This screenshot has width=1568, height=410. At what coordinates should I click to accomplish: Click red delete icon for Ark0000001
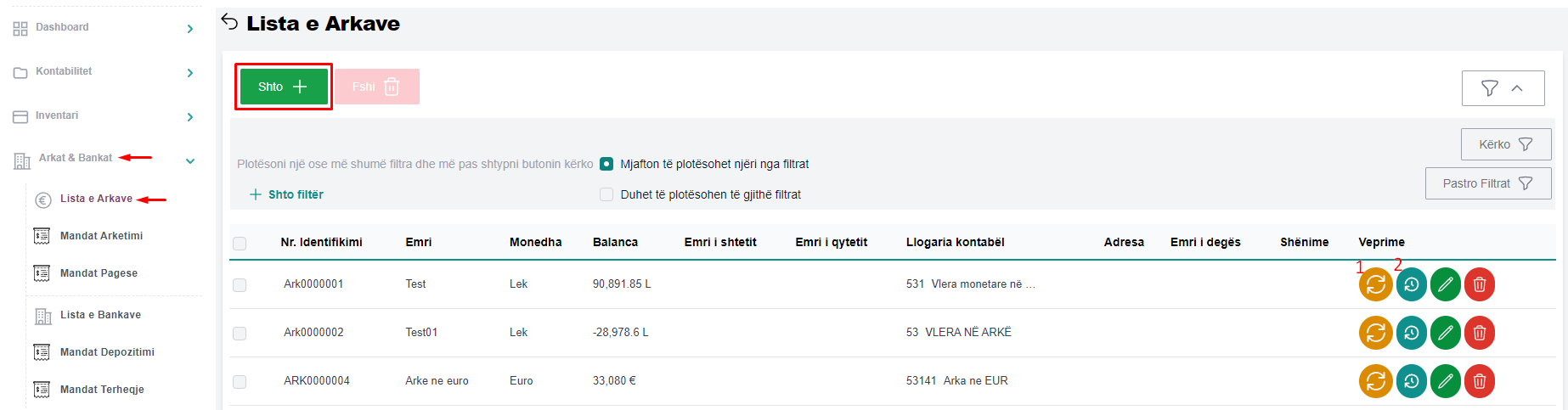[1479, 285]
